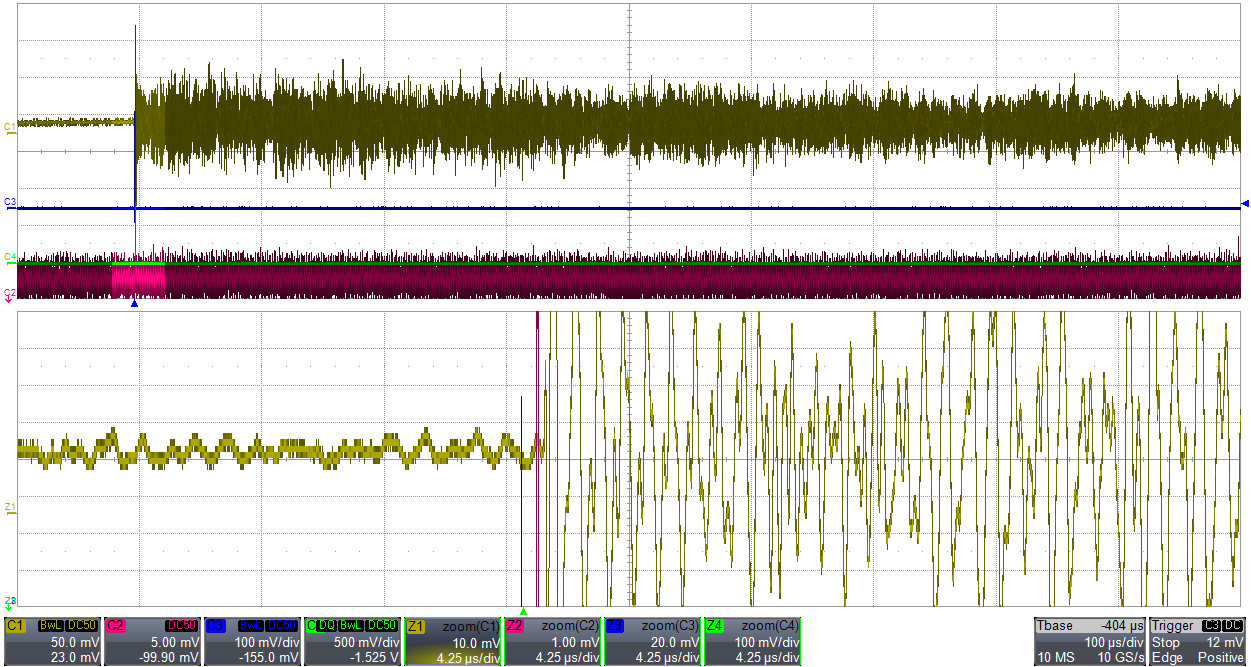Image resolution: width=1251 pixels, height=667 pixels.
Task: Open the C3 channel descriptor box
Action: pos(252,641)
